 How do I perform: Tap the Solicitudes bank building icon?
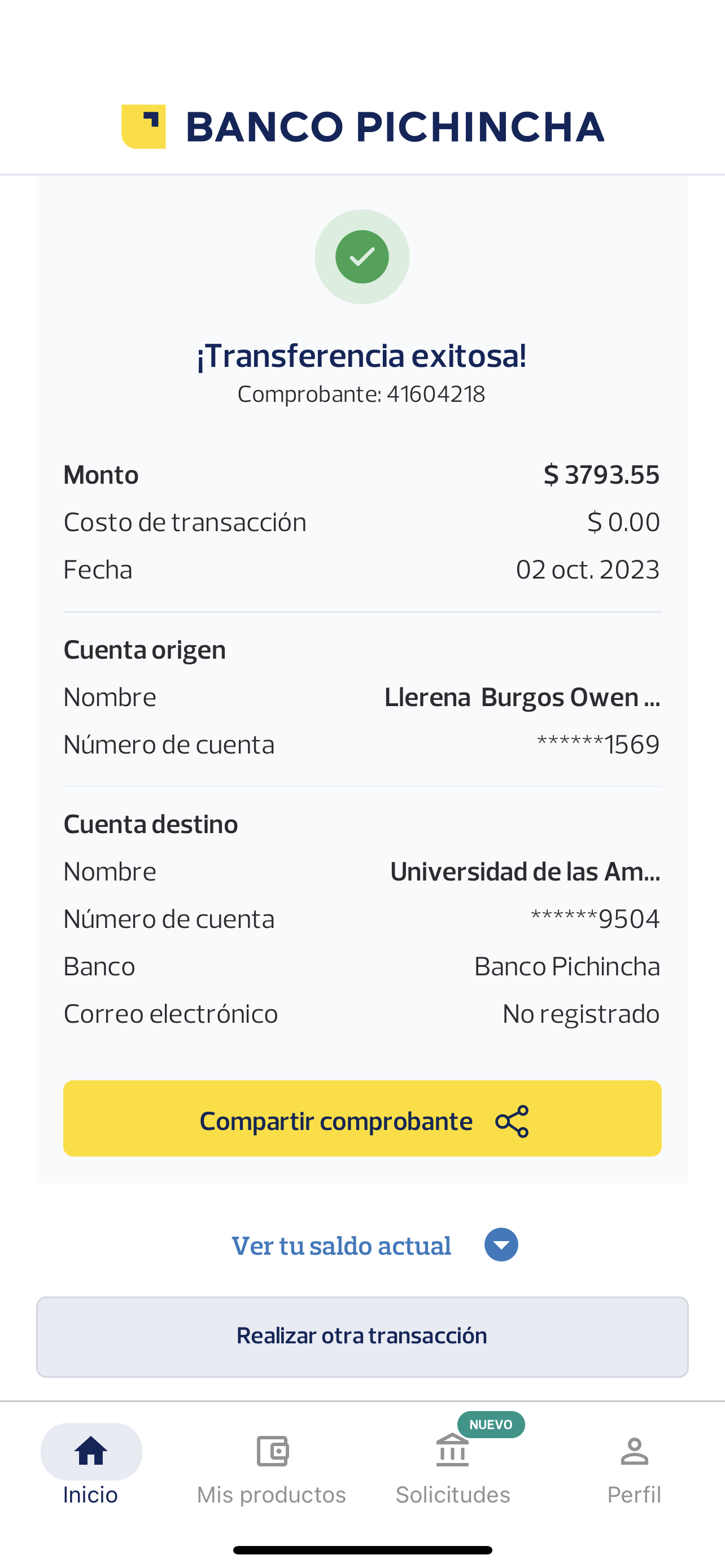[452, 1451]
